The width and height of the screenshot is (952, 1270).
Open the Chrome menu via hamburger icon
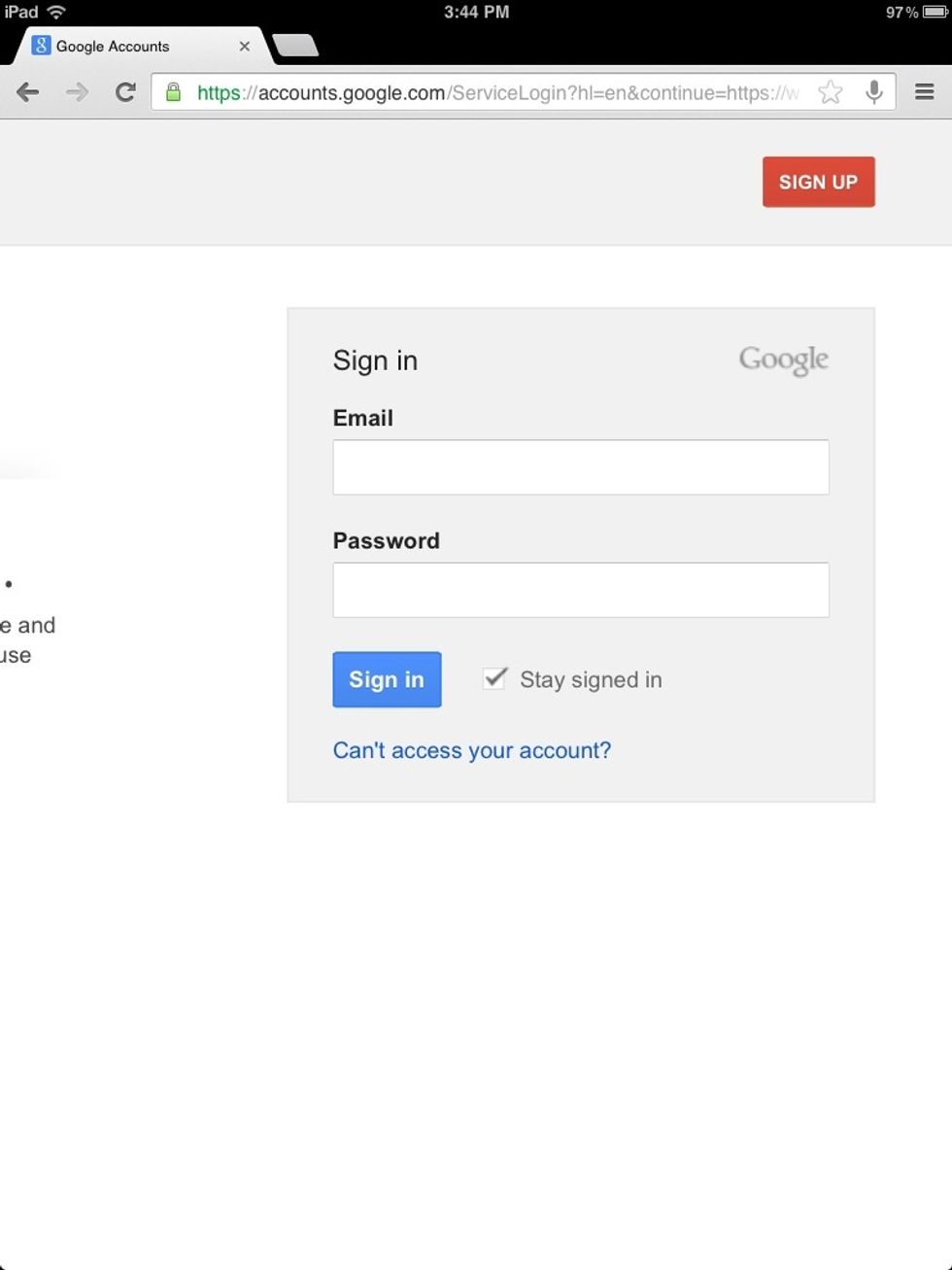pos(924,91)
